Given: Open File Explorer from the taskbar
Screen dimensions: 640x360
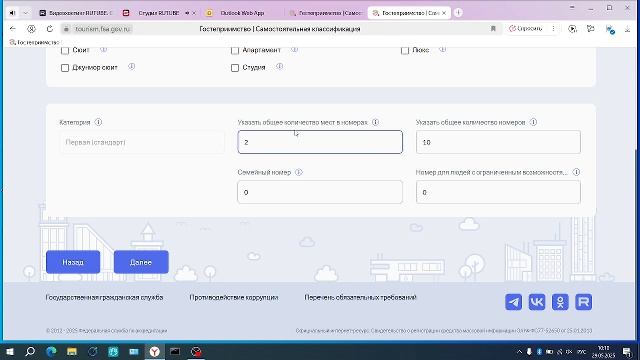Looking at the screenshot, I should pos(72,351).
